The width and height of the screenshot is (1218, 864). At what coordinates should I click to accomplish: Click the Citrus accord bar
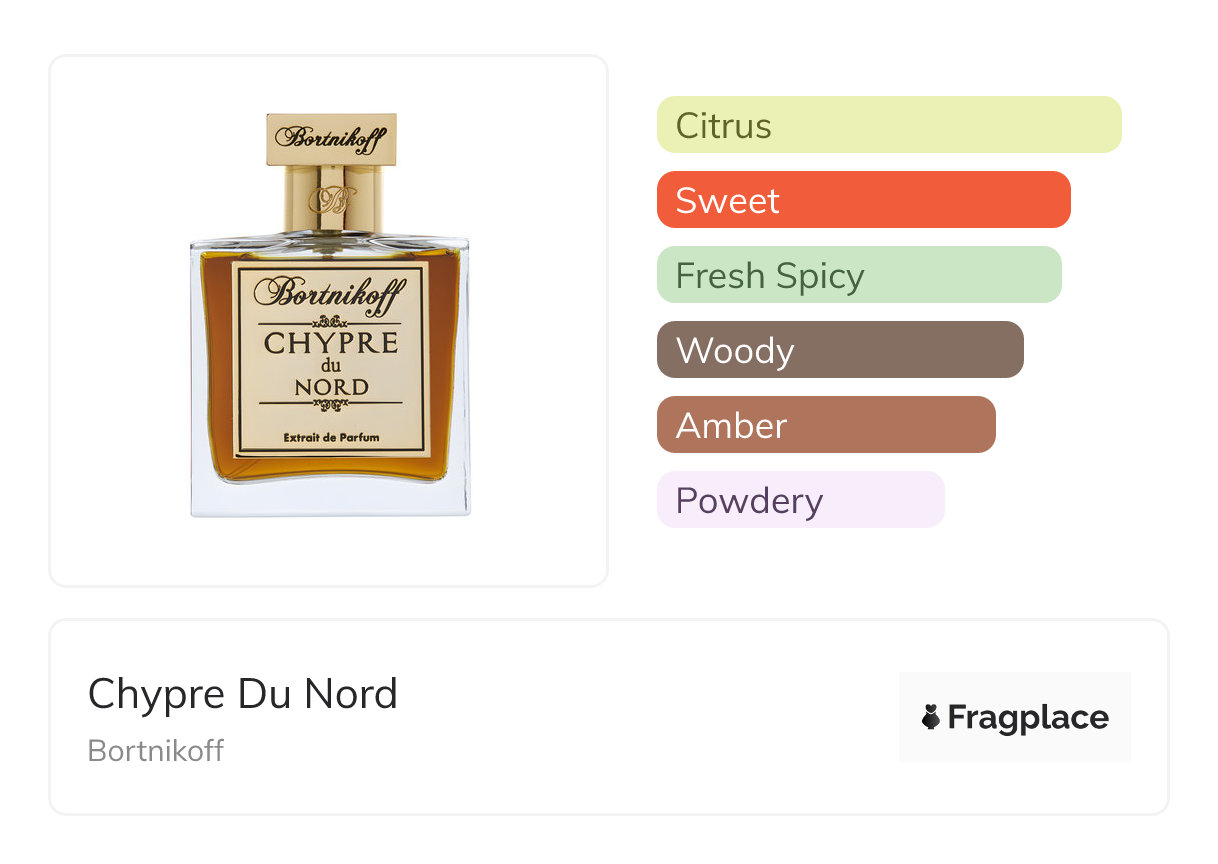coord(889,125)
